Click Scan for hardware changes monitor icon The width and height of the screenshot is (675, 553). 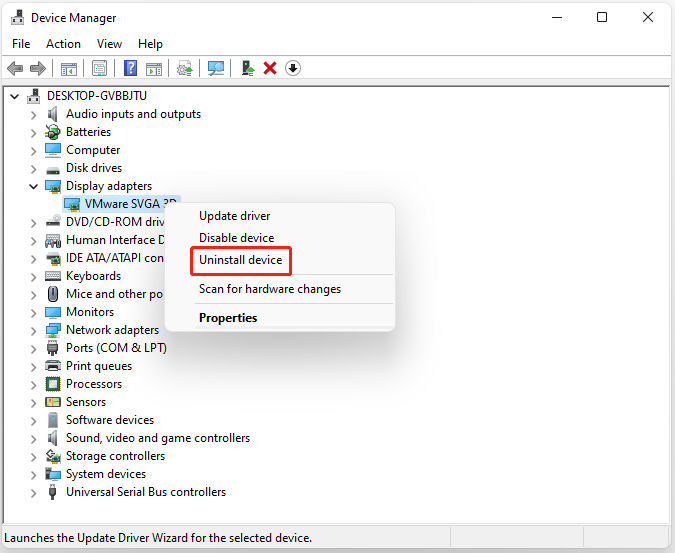pos(216,68)
